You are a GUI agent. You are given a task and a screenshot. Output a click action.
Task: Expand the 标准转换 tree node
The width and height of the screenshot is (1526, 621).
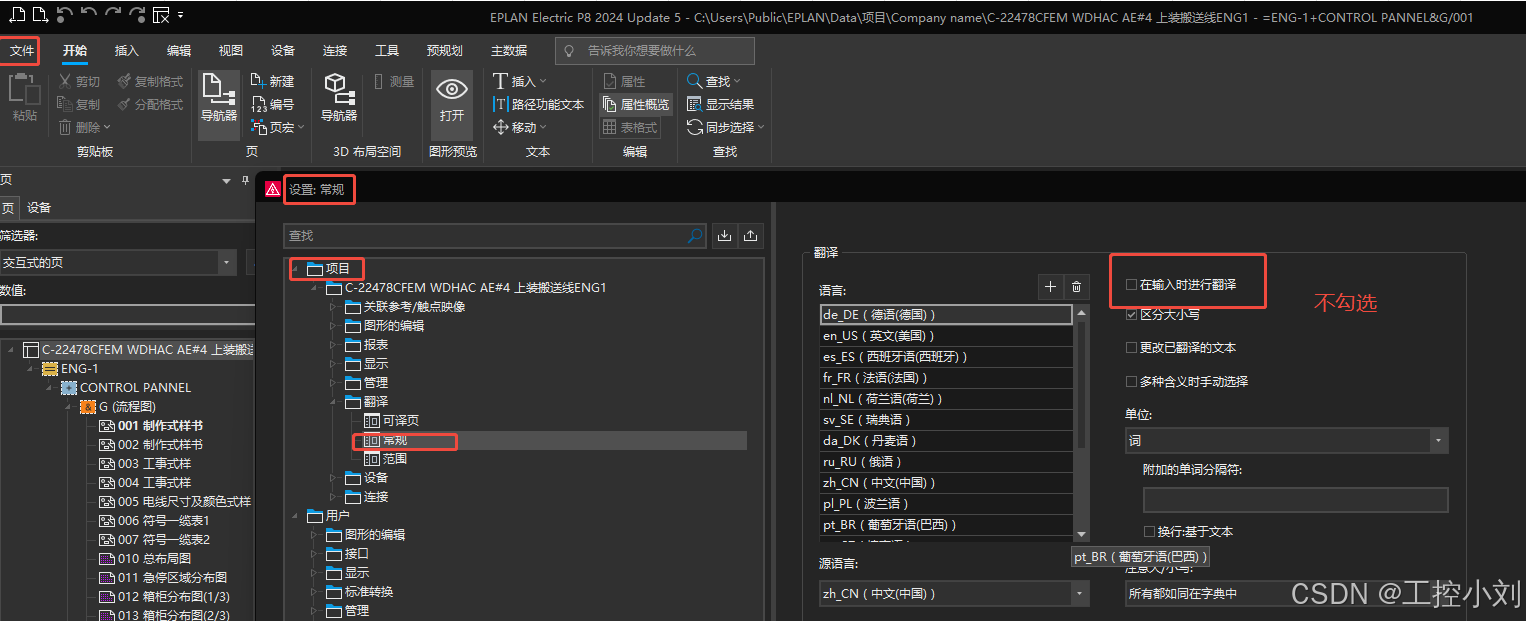tap(315, 592)
